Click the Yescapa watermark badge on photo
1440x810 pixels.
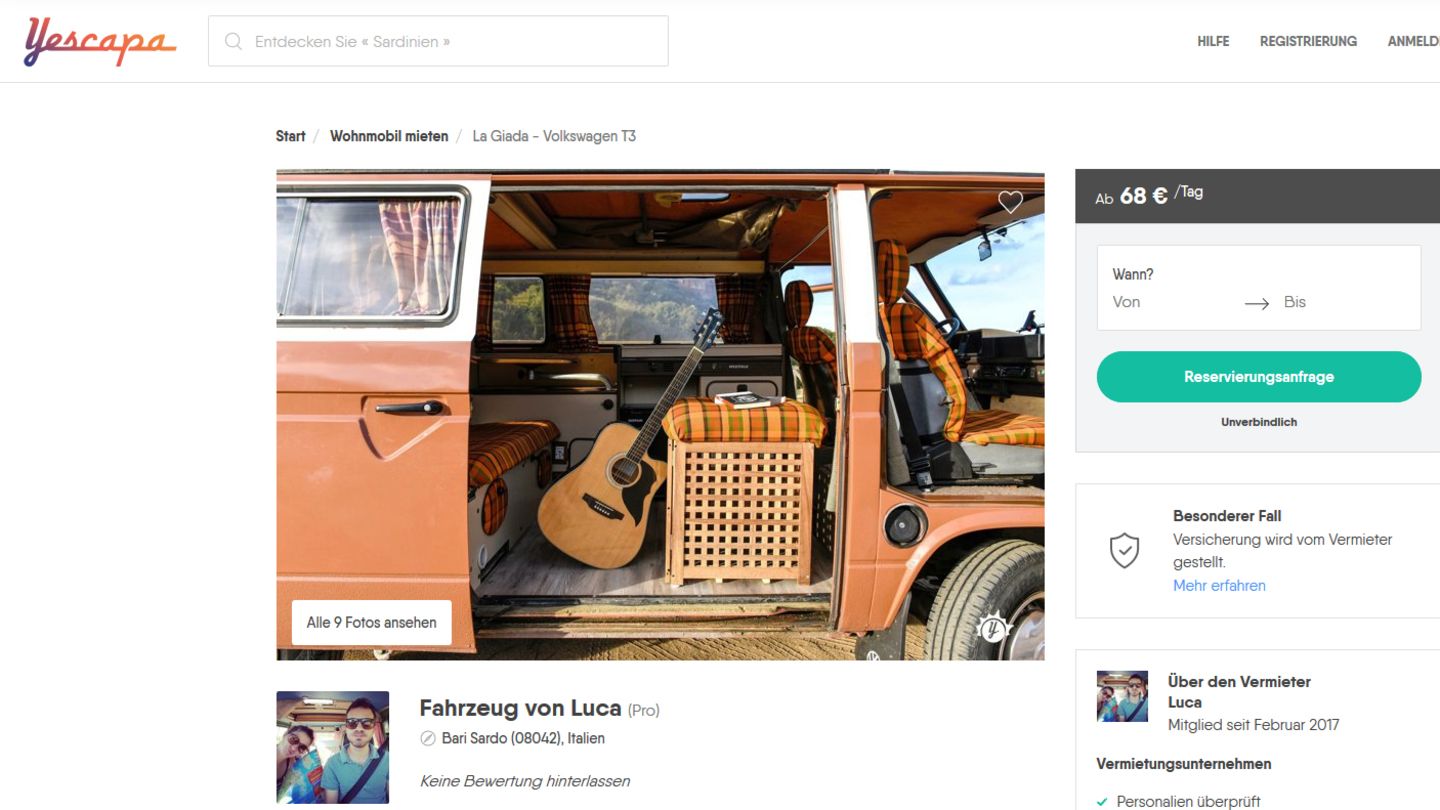[993, 629]
